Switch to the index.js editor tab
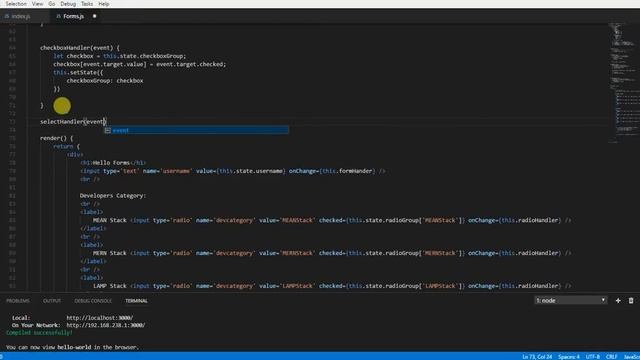Viewport: 640px width, 360px height. tap(20, 16)
